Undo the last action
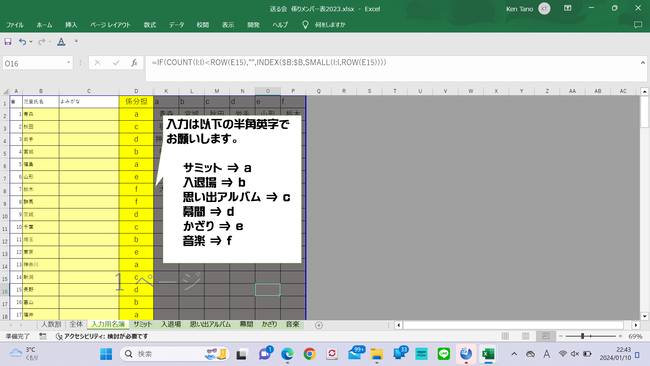 (22, 41)
